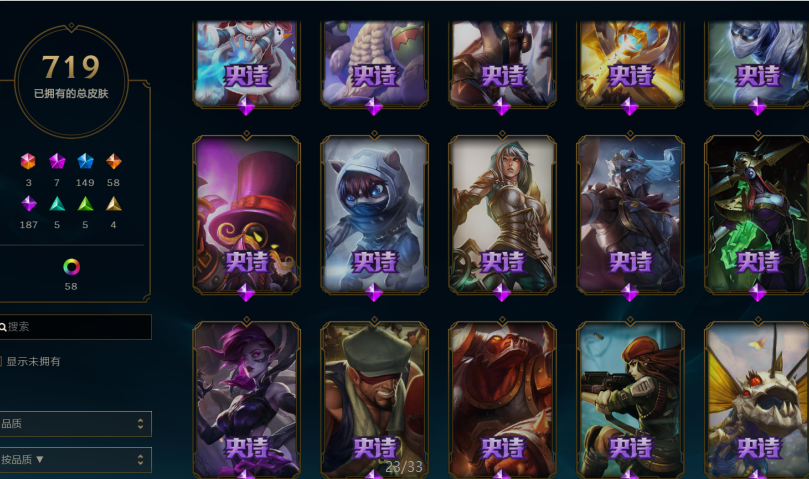809x479 pixels.
Task: Open the 按品质 sort dropdown
Action: 76,459
